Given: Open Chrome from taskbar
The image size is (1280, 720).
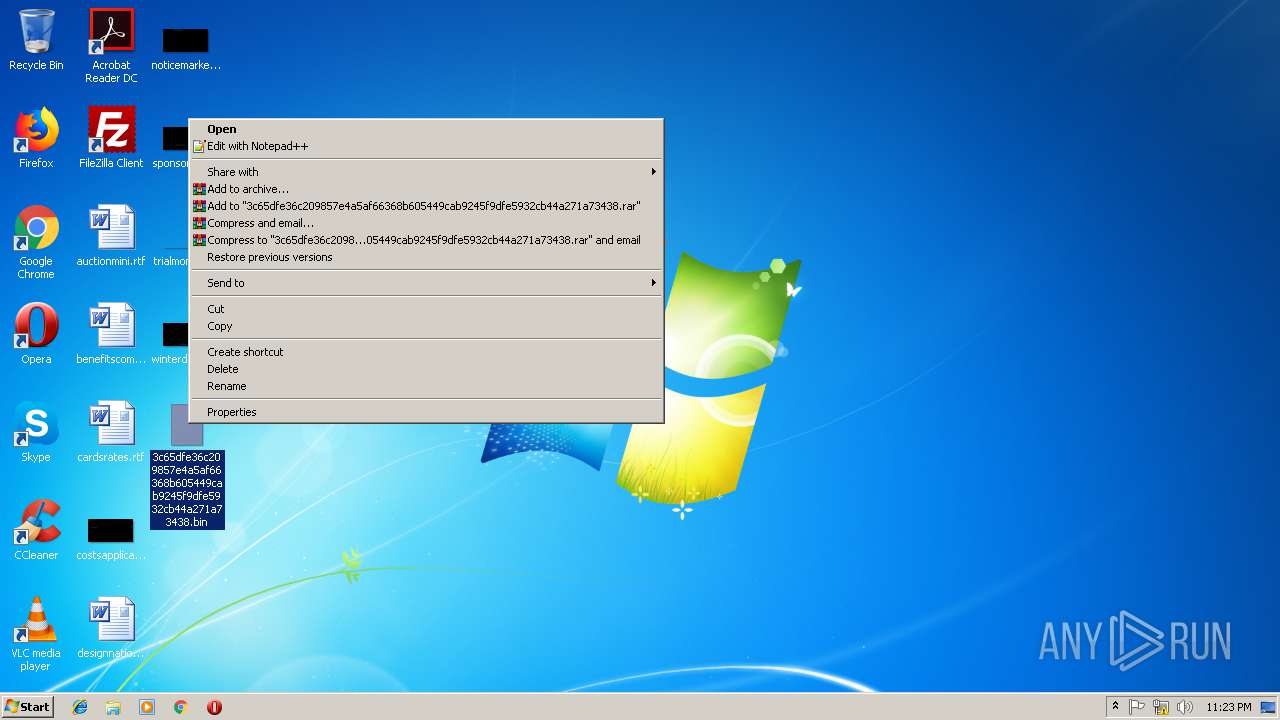Looking at the screenshot, I should tap(181, 707).
